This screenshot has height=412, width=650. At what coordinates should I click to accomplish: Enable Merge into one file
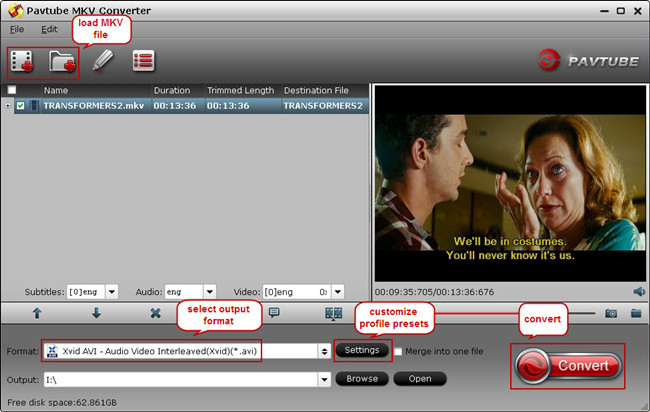[398, 351]
